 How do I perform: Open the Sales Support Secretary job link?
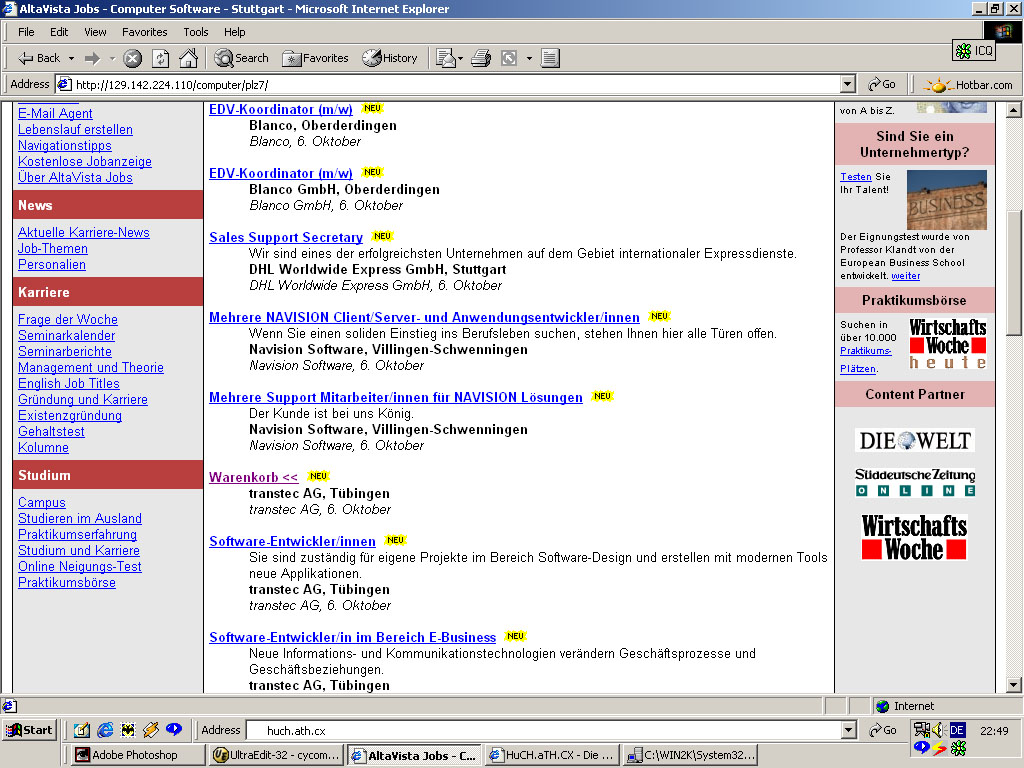coord(285,237)
